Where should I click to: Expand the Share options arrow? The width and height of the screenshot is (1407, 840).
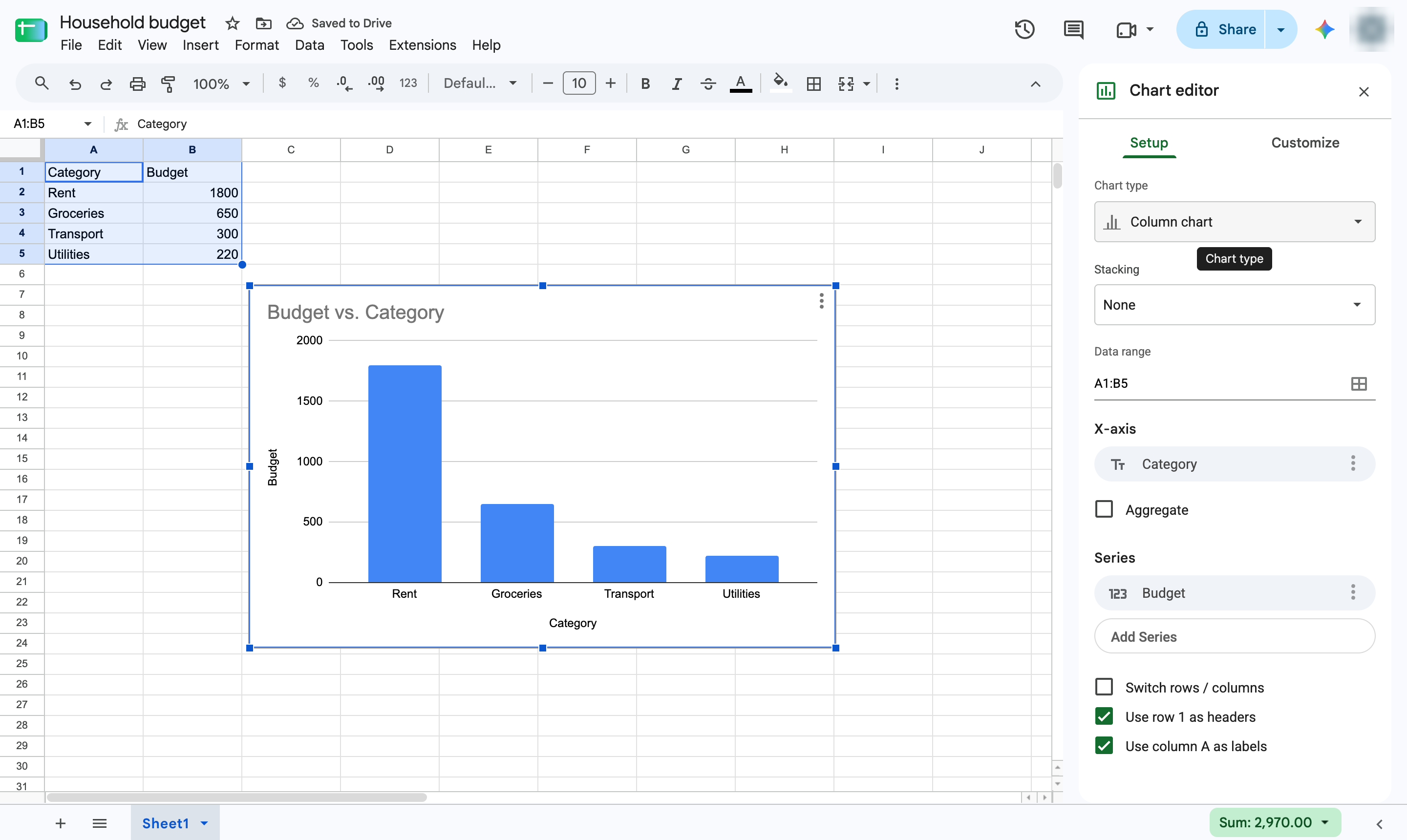(1281, 29)
